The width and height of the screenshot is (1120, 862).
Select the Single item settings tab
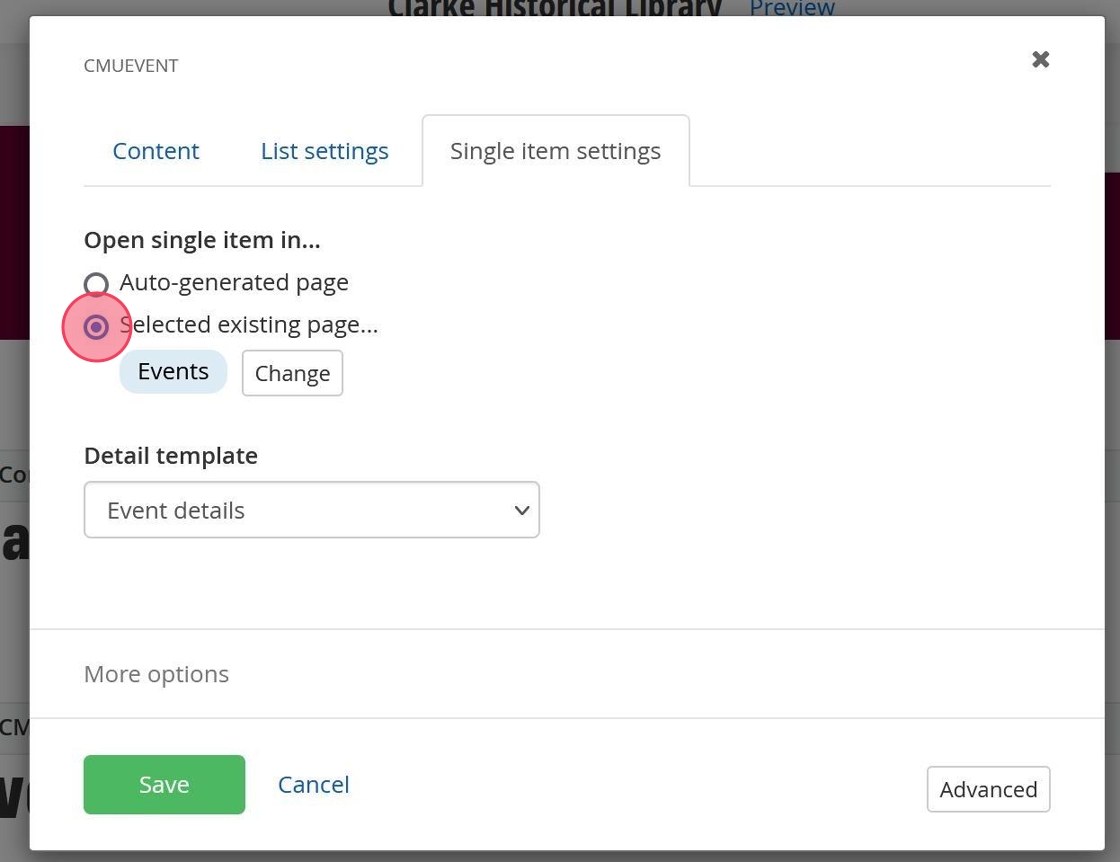click(x=555, y=151)
